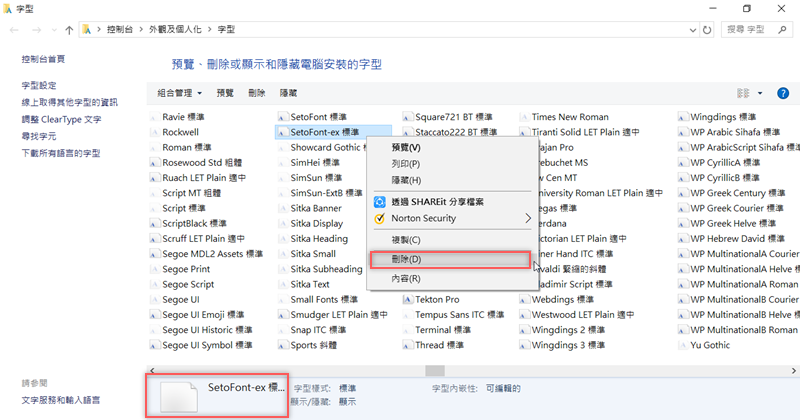The height and width of the screenshot is (420, 800).
Task: Open 下載所有語言的字型 link
Action: 61,153
